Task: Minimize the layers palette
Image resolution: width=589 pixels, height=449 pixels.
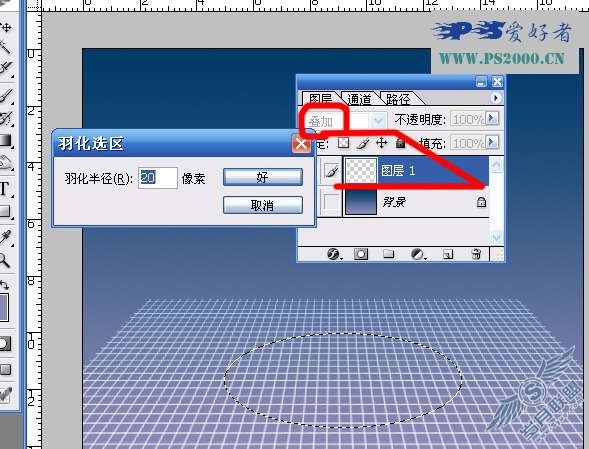Action: click(x=481, y=82)
